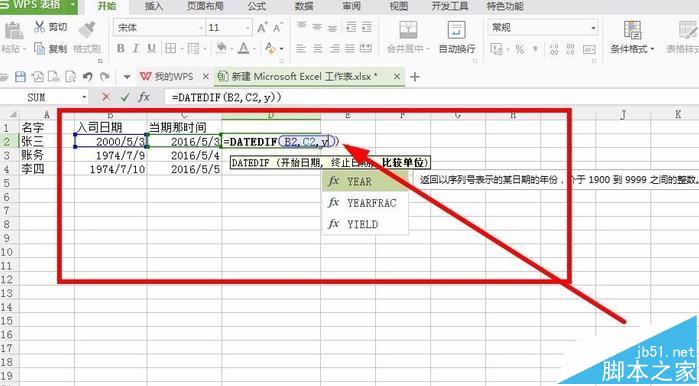Toggle Bold formatting
Viewport: 699px width, 386px height.
coord(120,48)
